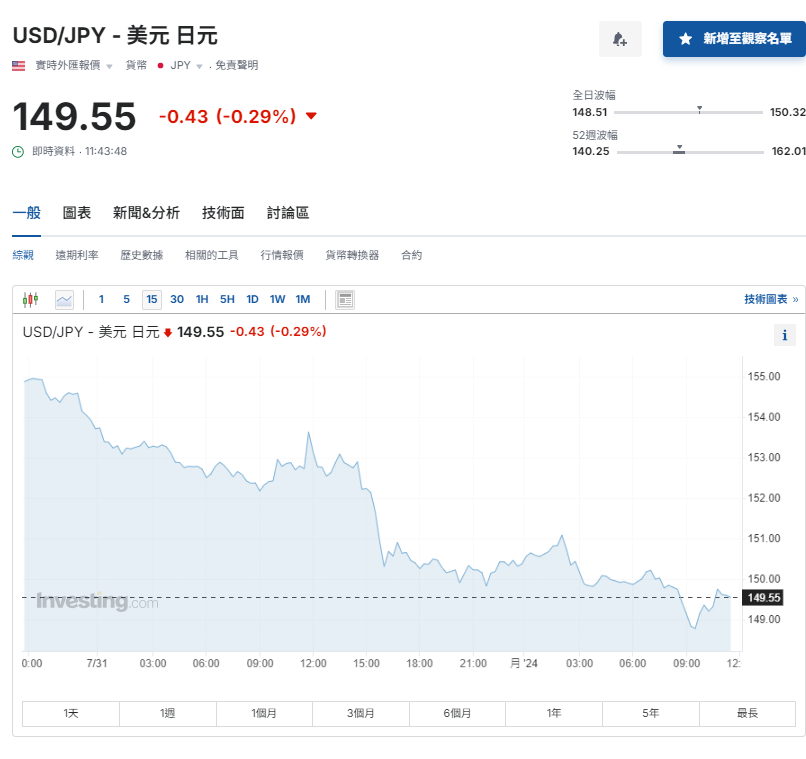Viewport: 806px width, 759px height.
Task: Click the US flag icon
Action: (x=19, y=65)
